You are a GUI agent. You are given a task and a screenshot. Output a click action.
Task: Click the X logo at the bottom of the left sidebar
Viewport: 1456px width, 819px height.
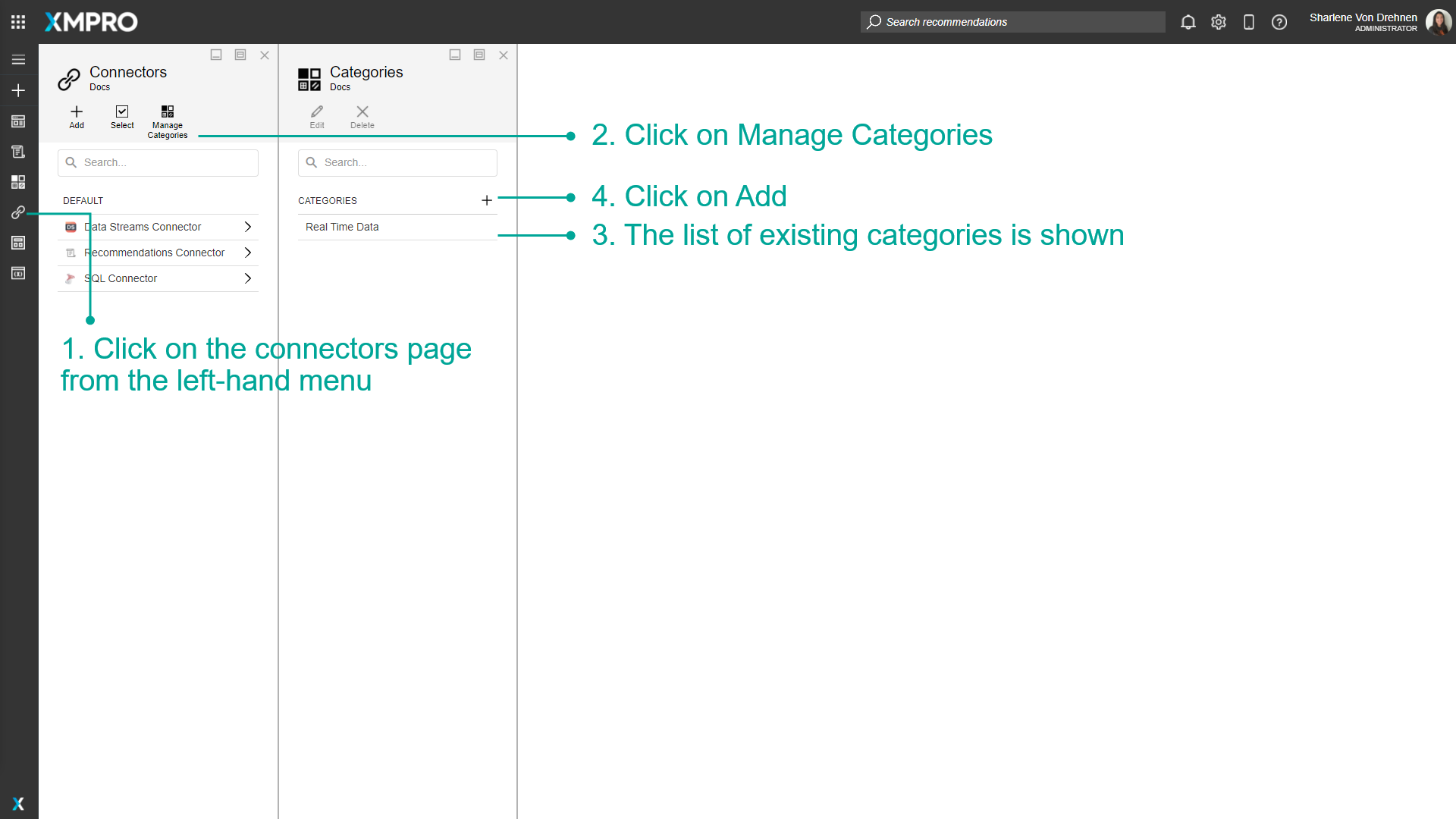[x=18, y=804]
